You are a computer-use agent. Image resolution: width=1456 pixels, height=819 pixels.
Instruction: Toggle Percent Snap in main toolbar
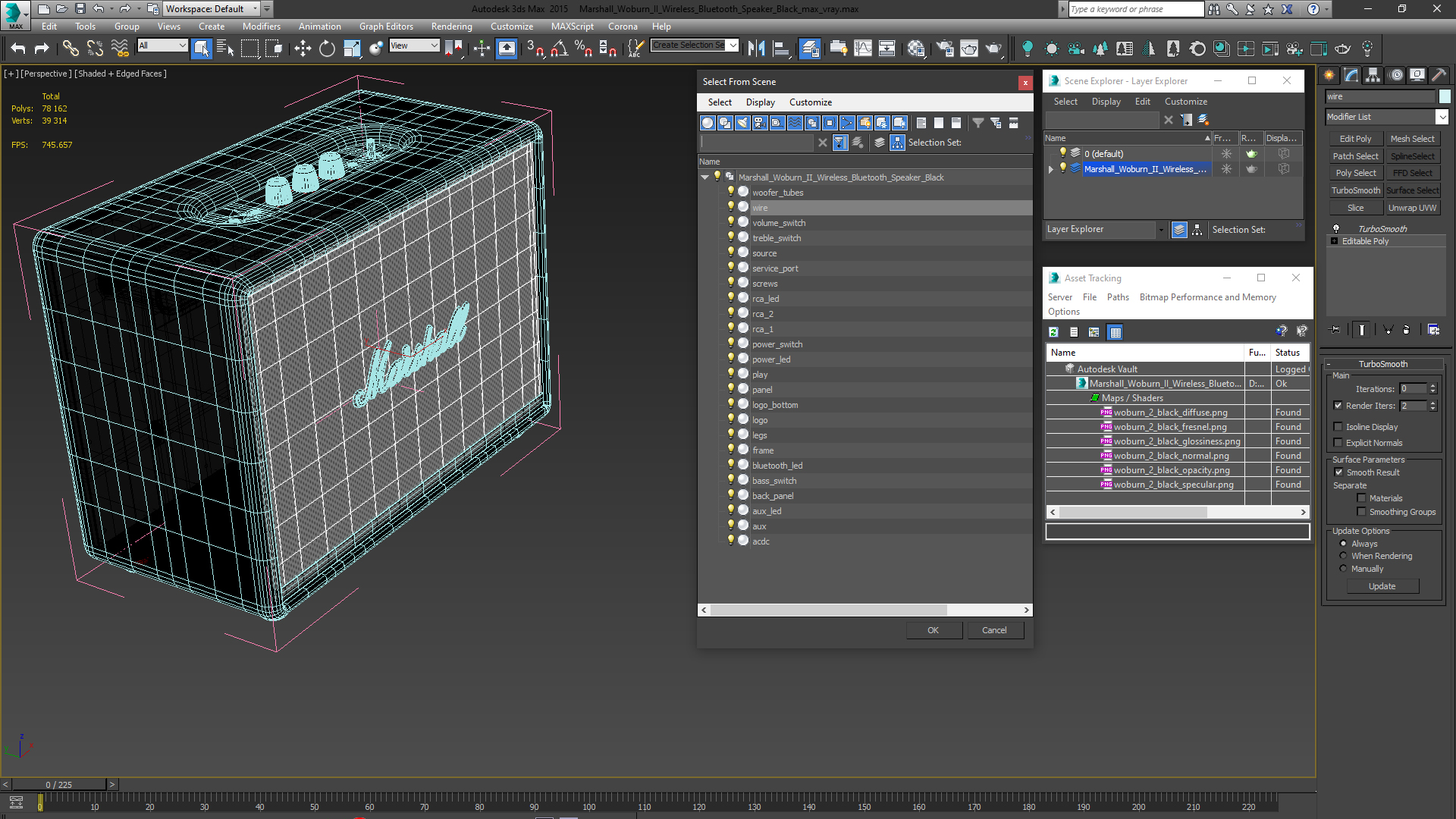(x=583, y=49)
